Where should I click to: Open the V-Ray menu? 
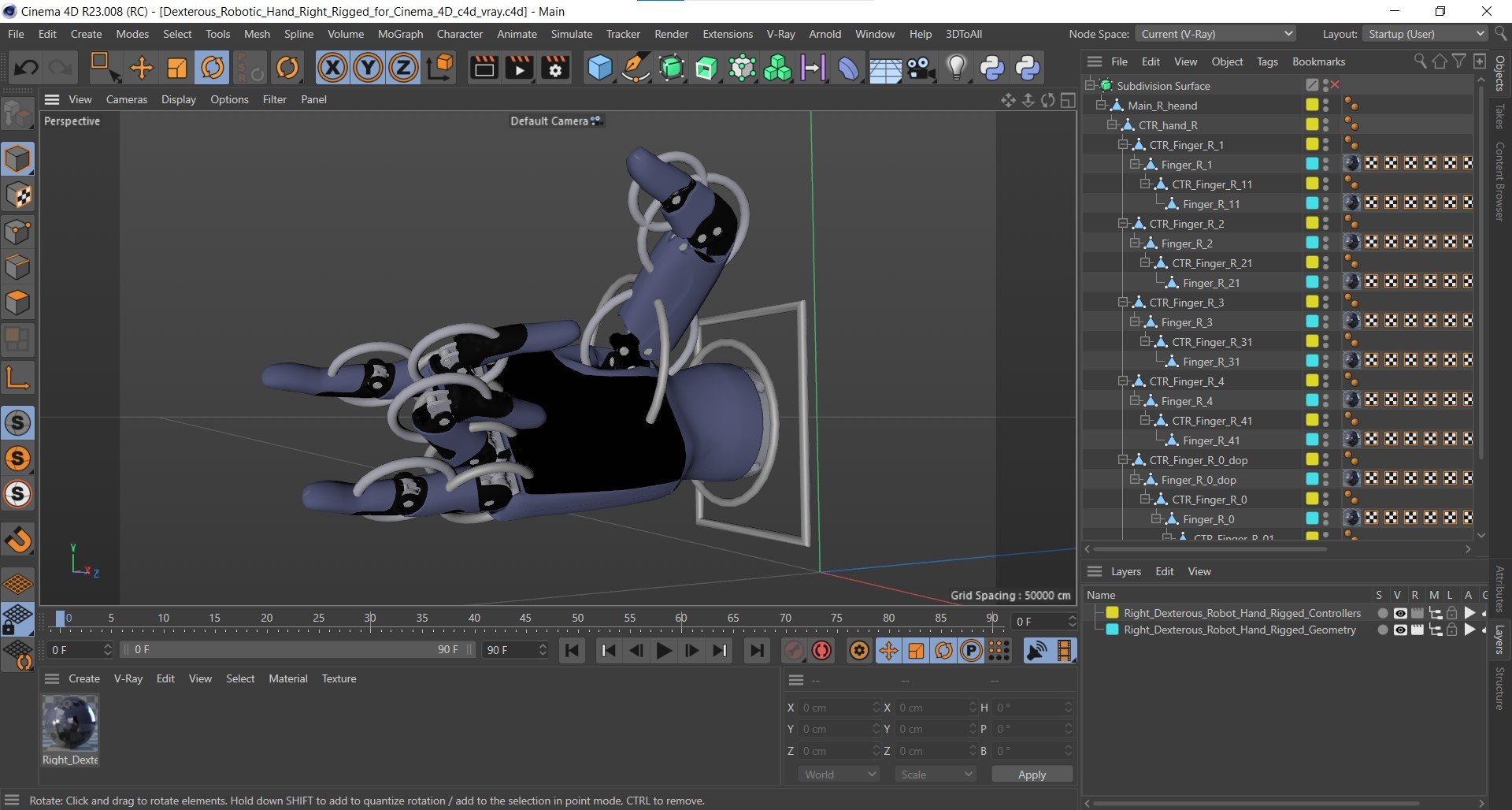click(780, 34)
